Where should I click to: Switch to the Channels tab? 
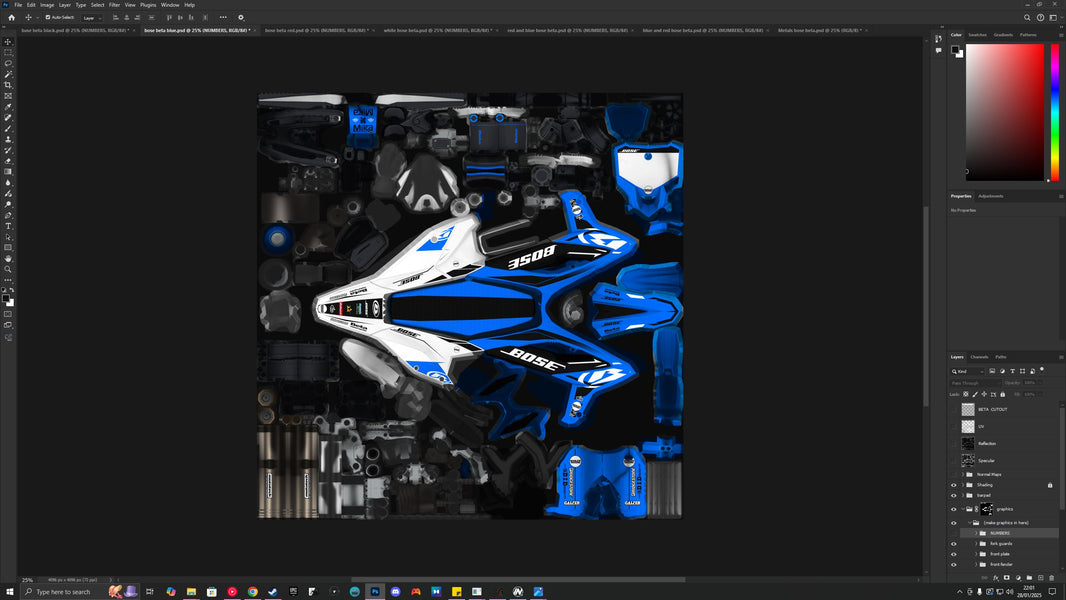coord(979,357)
